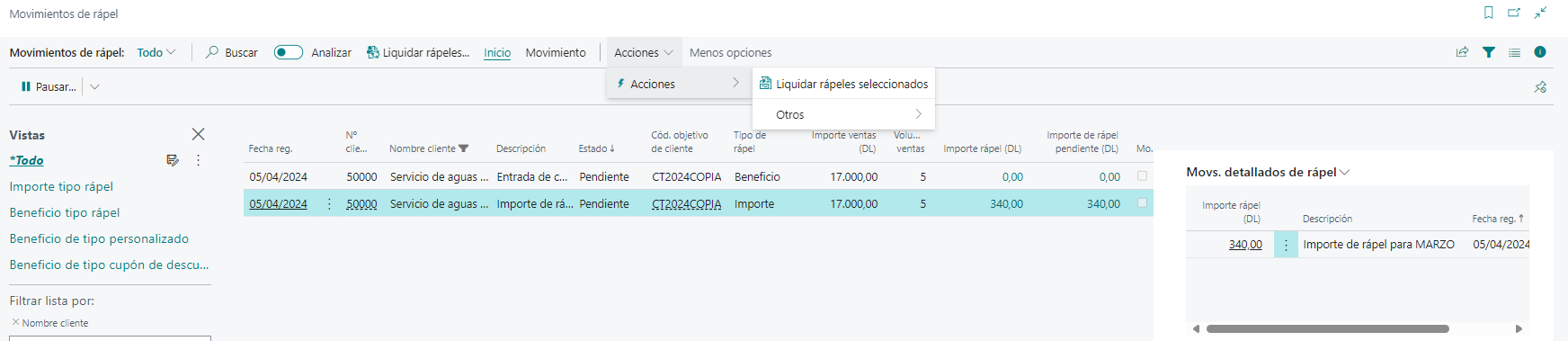
Task: Open more options dots beside Todo view
Action: point(198,160)
